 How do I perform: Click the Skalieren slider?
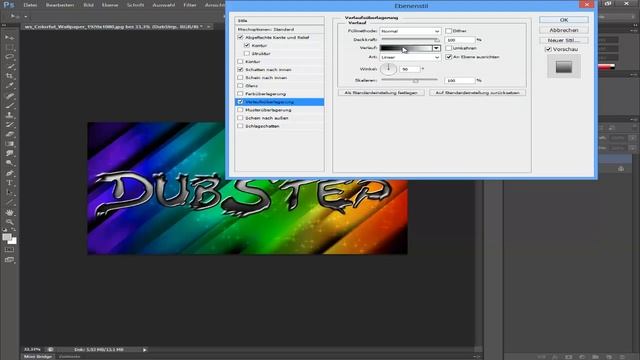(410, 80)
